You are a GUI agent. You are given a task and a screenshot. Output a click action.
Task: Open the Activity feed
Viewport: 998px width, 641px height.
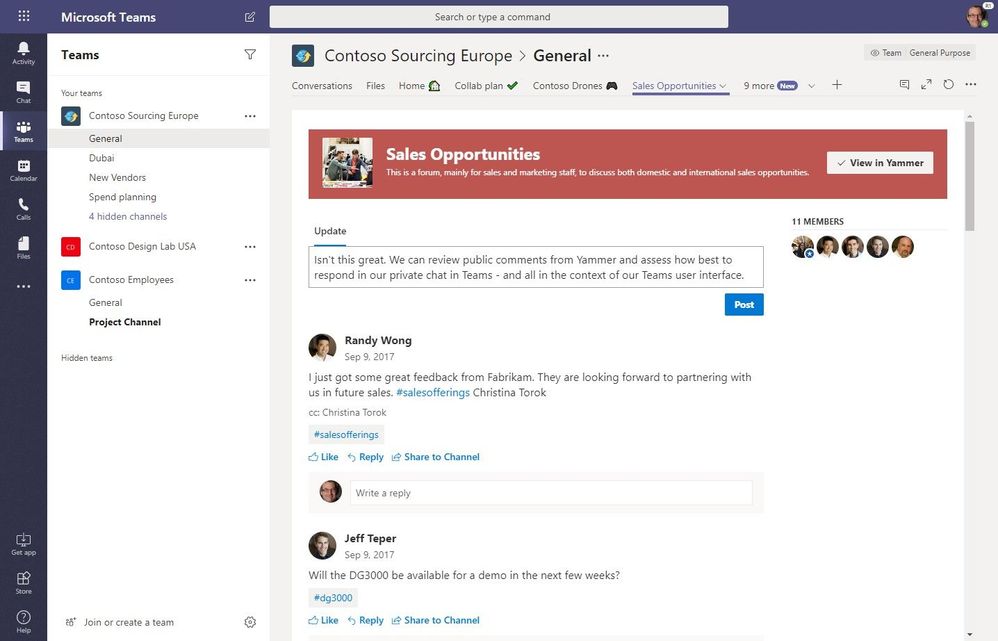coord(24,53)
